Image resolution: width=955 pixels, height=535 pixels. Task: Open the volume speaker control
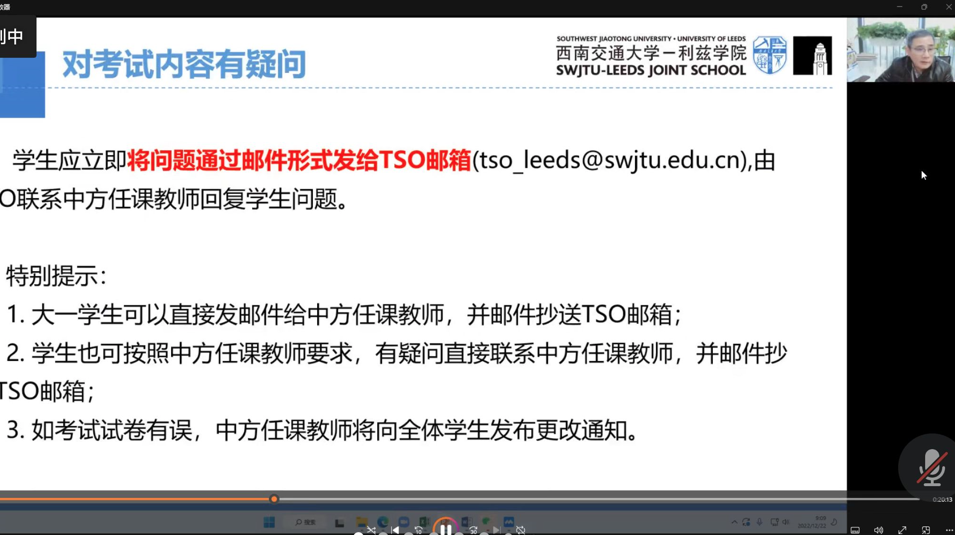coord(878,530)
